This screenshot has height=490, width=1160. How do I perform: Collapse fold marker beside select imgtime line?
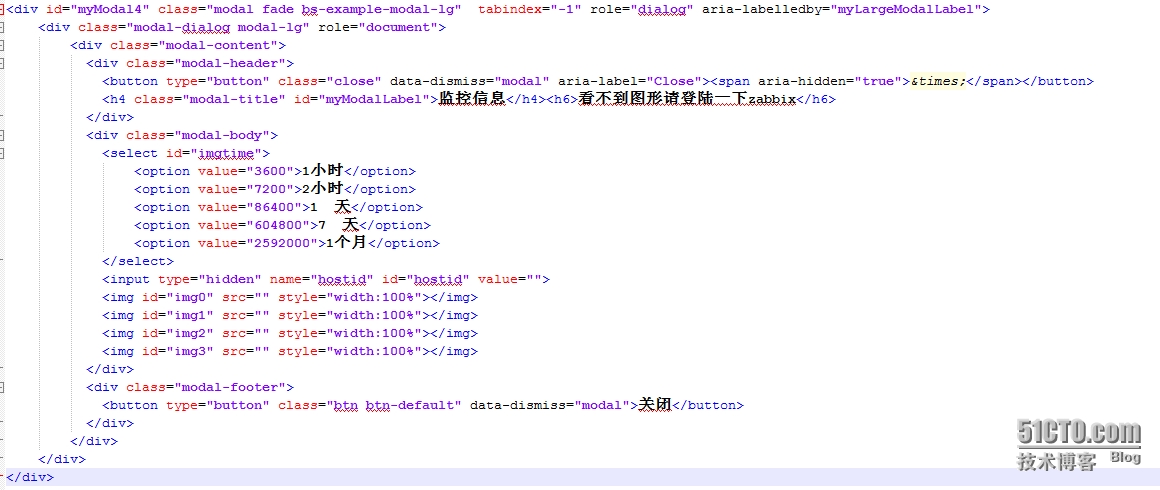coord(2,153)
